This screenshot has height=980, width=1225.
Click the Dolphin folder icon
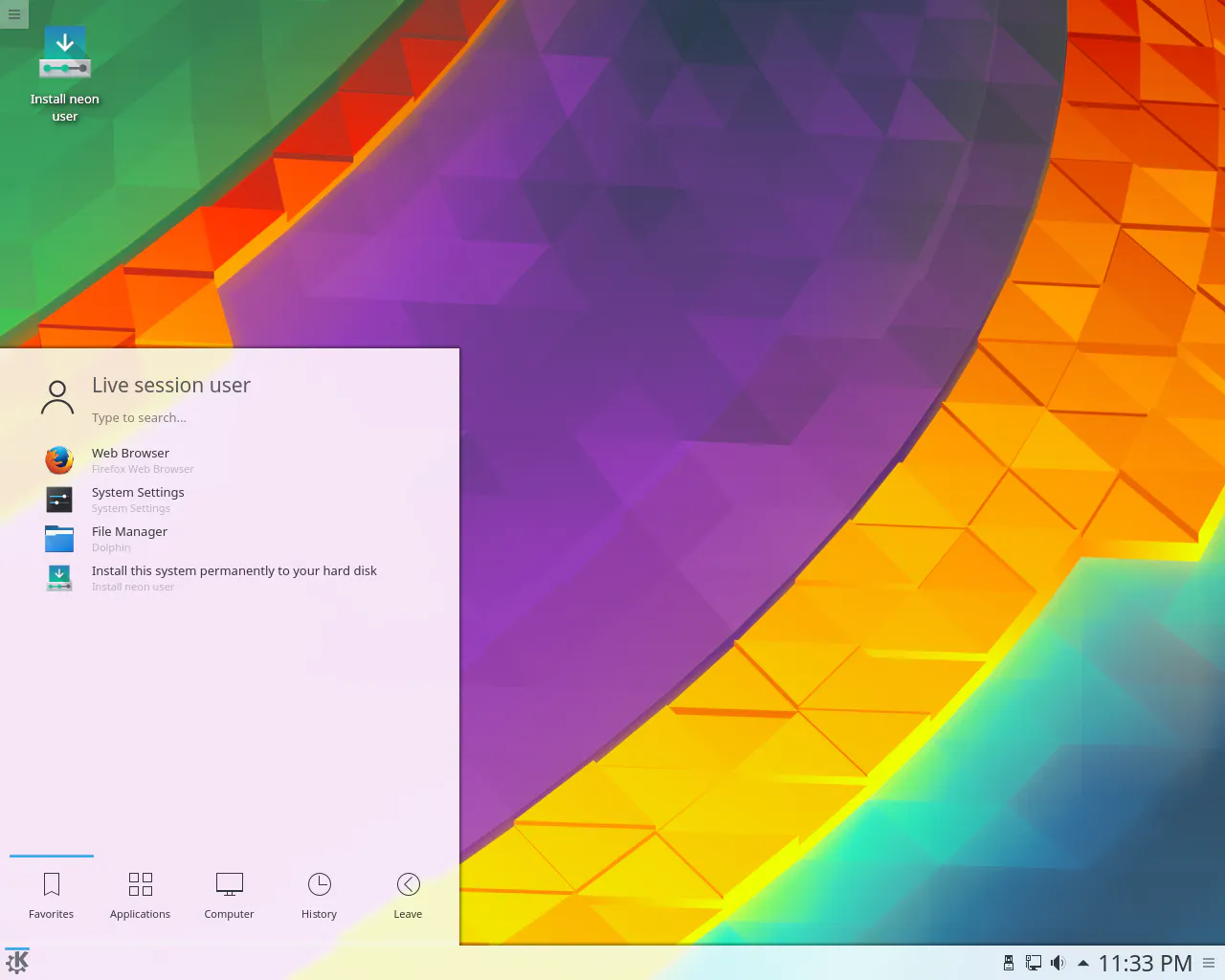coord(59,539)
